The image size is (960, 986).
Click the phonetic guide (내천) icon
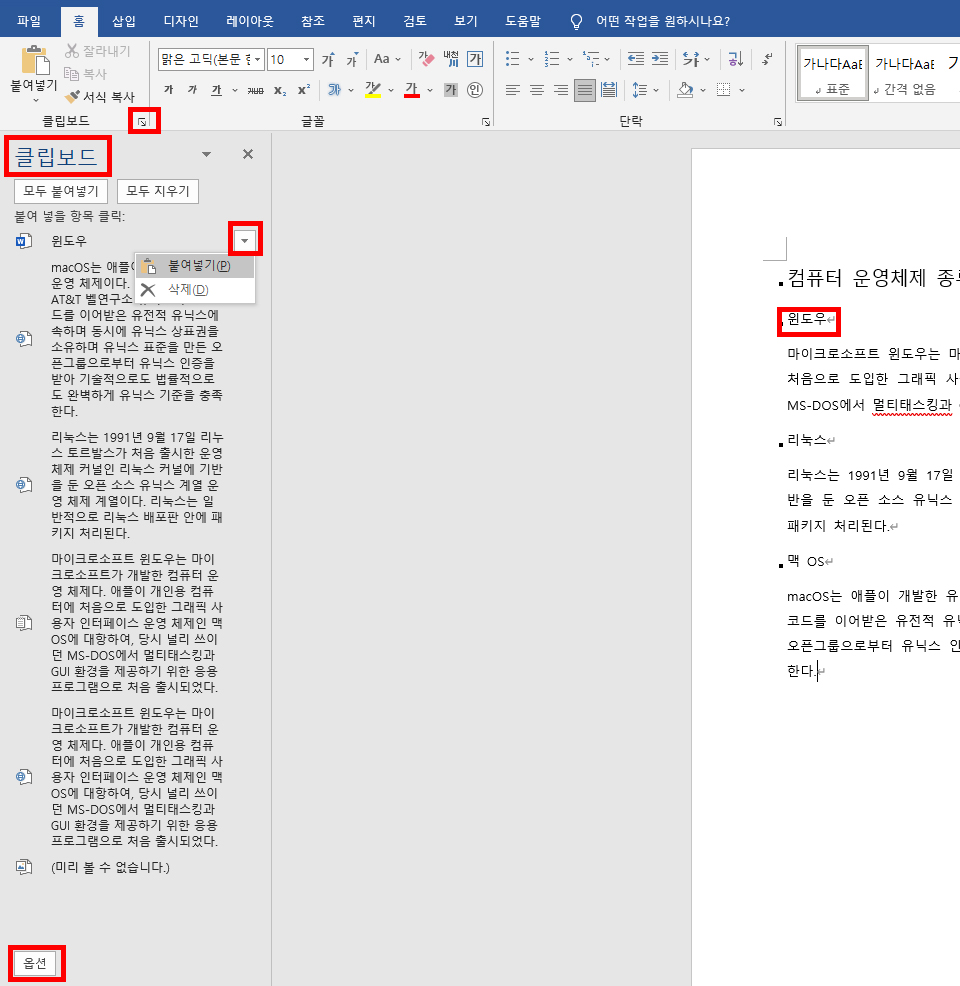[x=451, y=60]
